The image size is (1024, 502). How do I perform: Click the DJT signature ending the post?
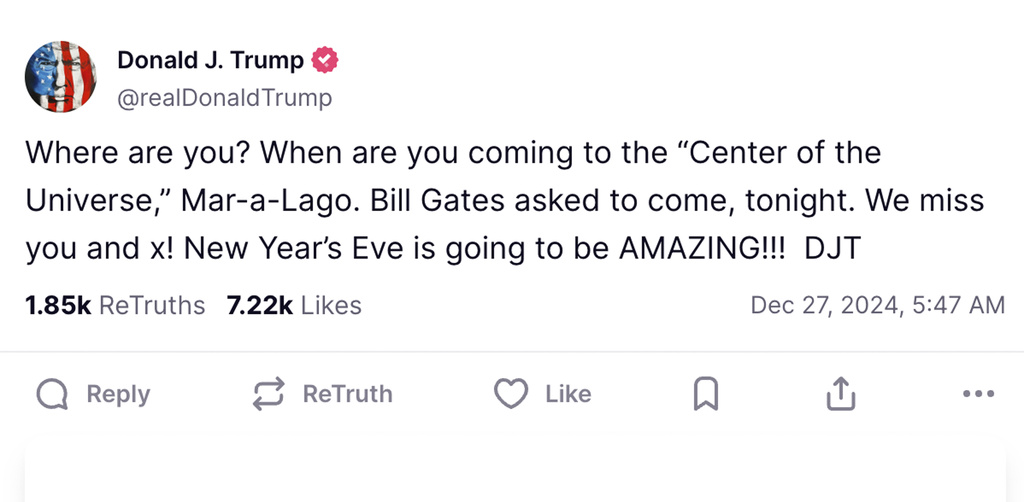click(x=831, y=248)
